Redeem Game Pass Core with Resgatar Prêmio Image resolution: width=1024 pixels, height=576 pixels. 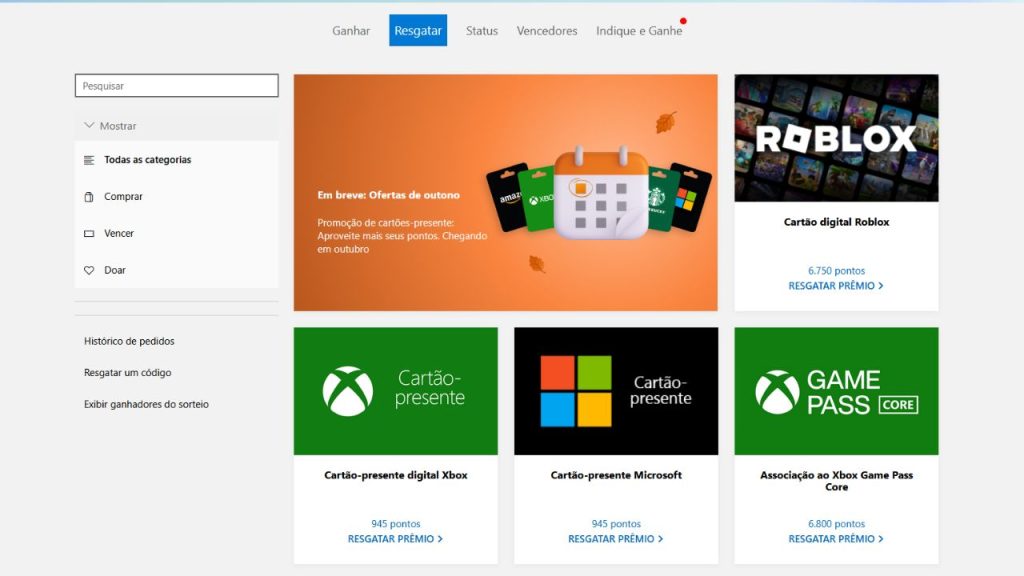click(836, 539)
